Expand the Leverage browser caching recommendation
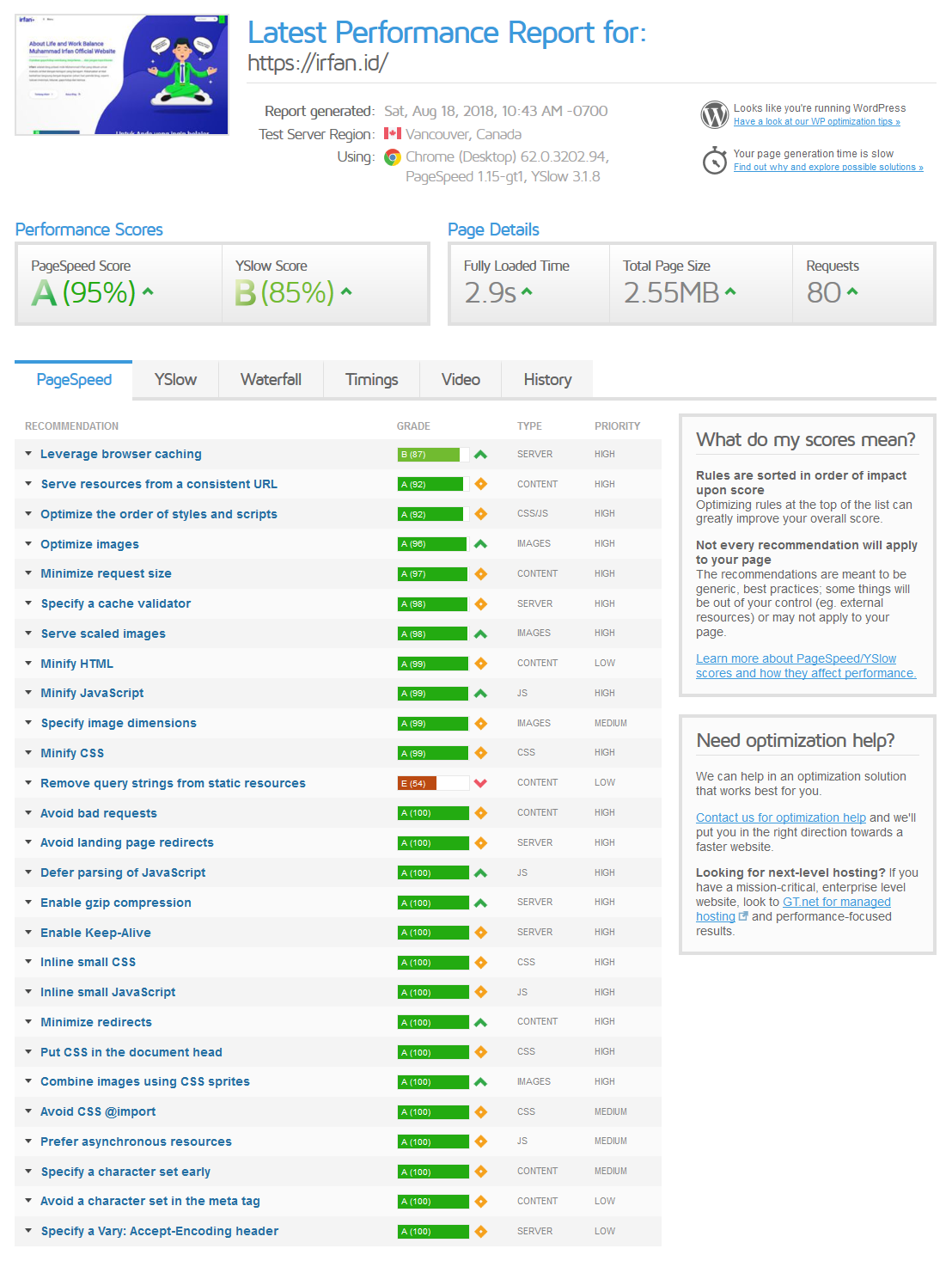This screenshot has height=1261, width=952. 120,454
